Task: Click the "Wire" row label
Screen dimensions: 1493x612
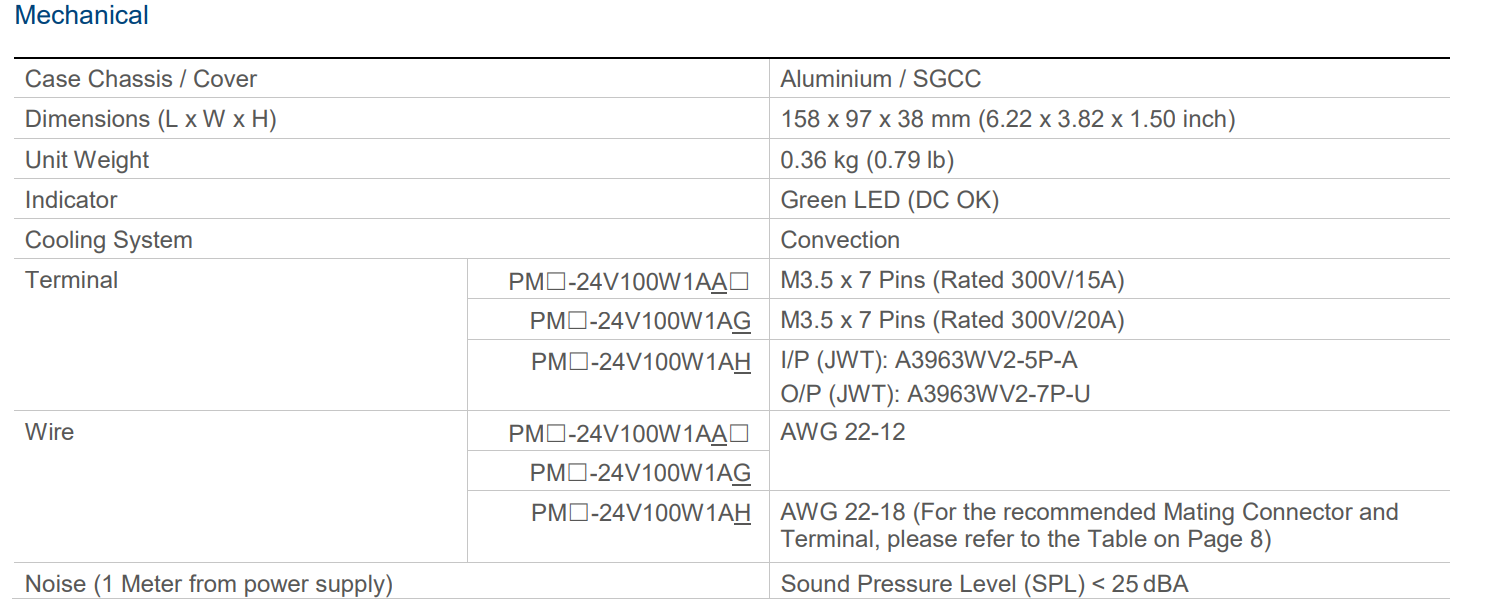Action: [x=49, y=432]
